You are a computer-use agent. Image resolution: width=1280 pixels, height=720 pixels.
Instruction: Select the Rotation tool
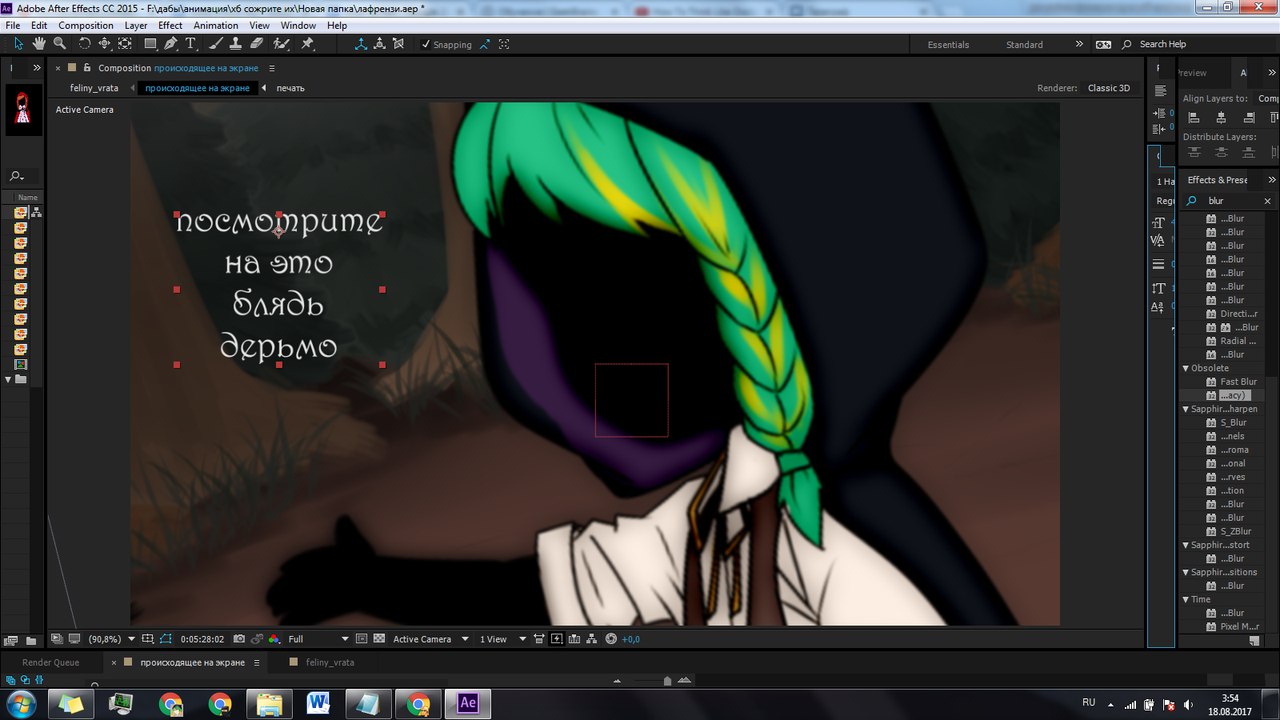(84, 44)
